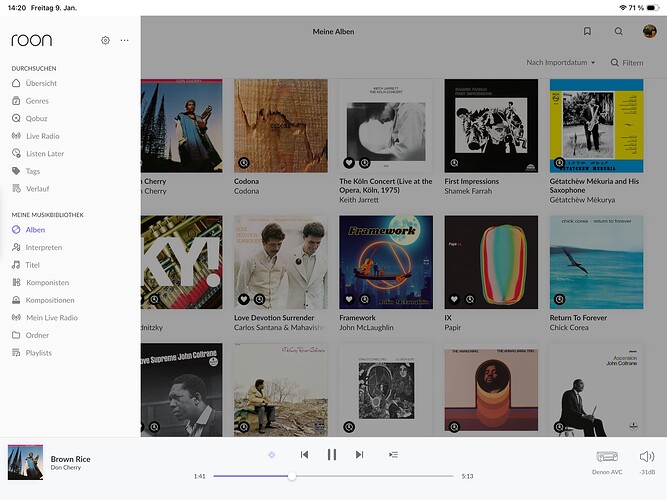Screen dimensions: 667x500
Task: Open volume control showing -31dB
Action: point(647,457)
